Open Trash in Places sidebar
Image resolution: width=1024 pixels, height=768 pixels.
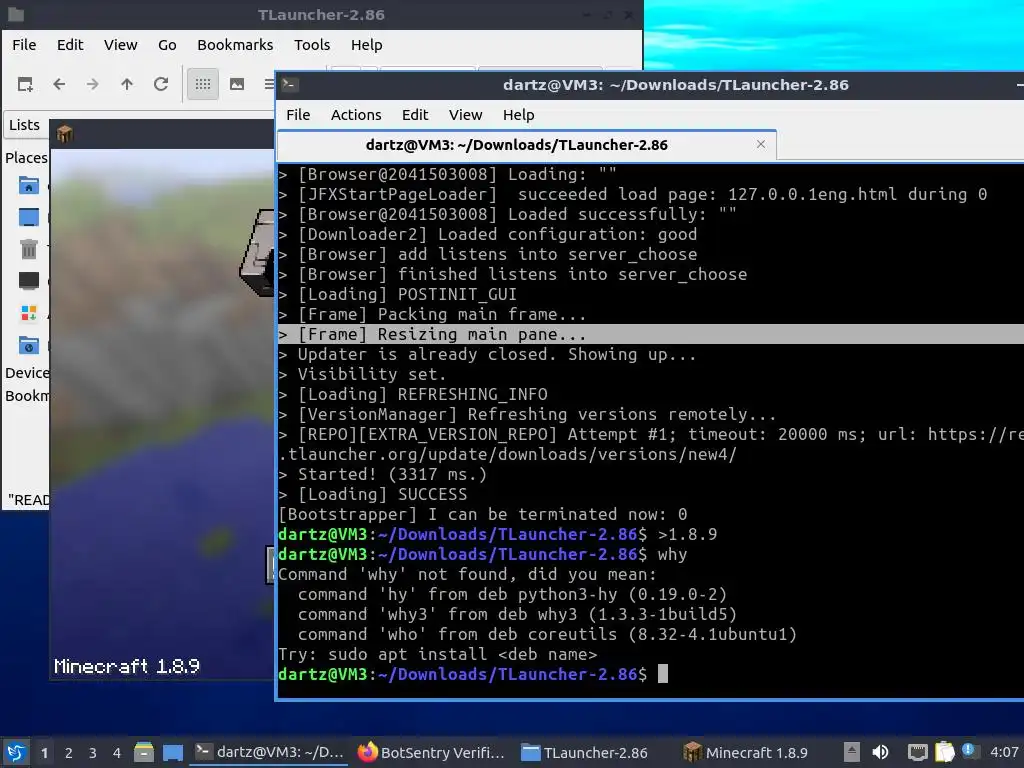click(x=29, y=249)
